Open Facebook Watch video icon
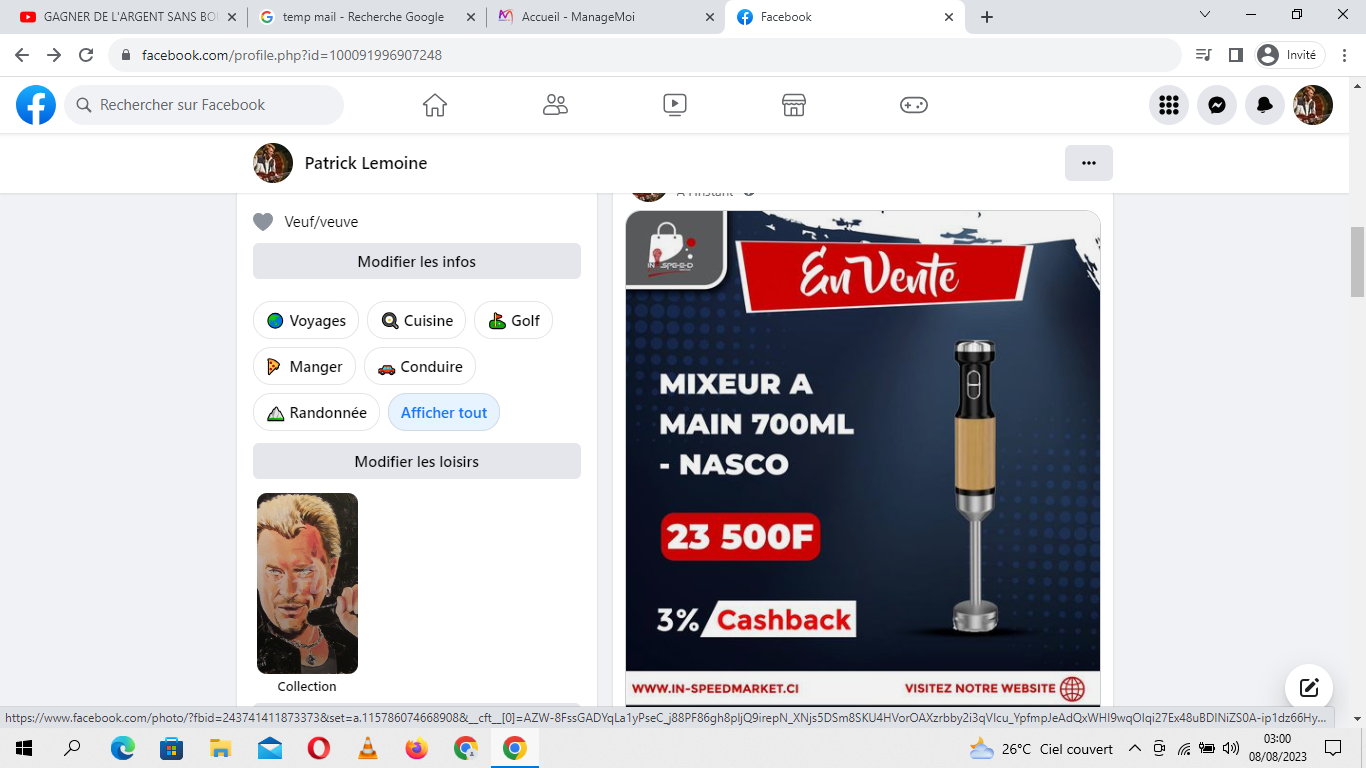 tap(675, 105)
